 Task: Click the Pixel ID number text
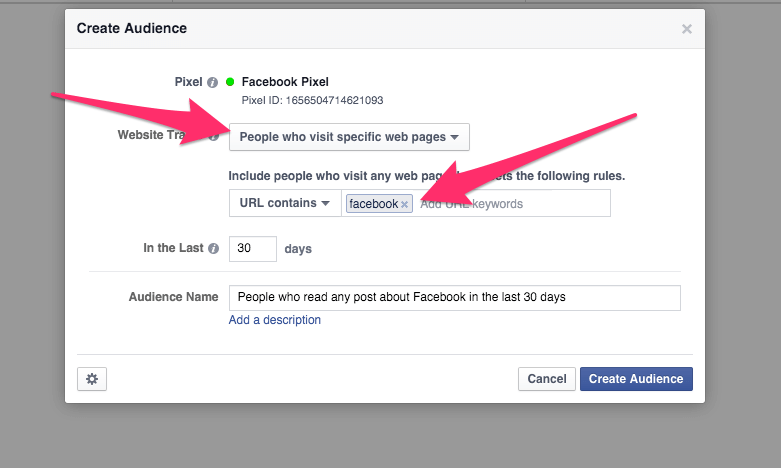pyautogui.click(x=312, y=100)
